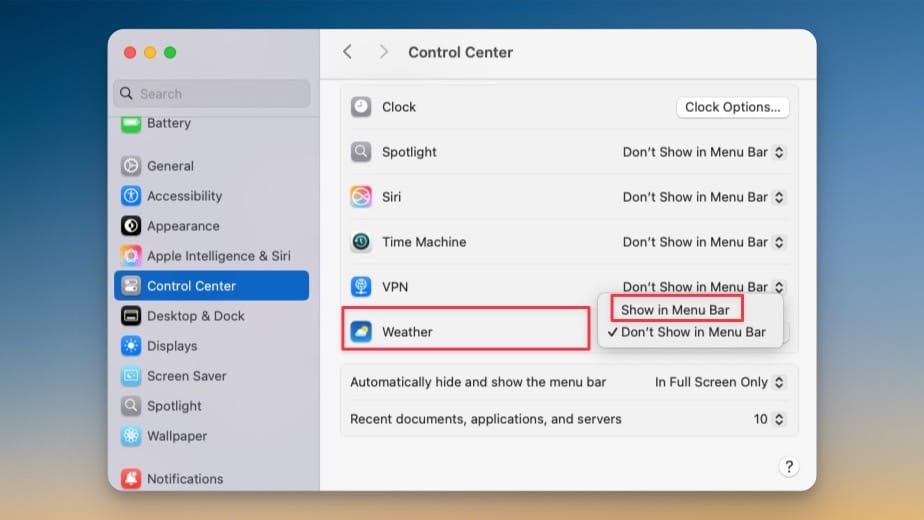This screenshot has width=924, height=520.
Task: Change the automatically hide menu bar setting
Action: [720, 382]
